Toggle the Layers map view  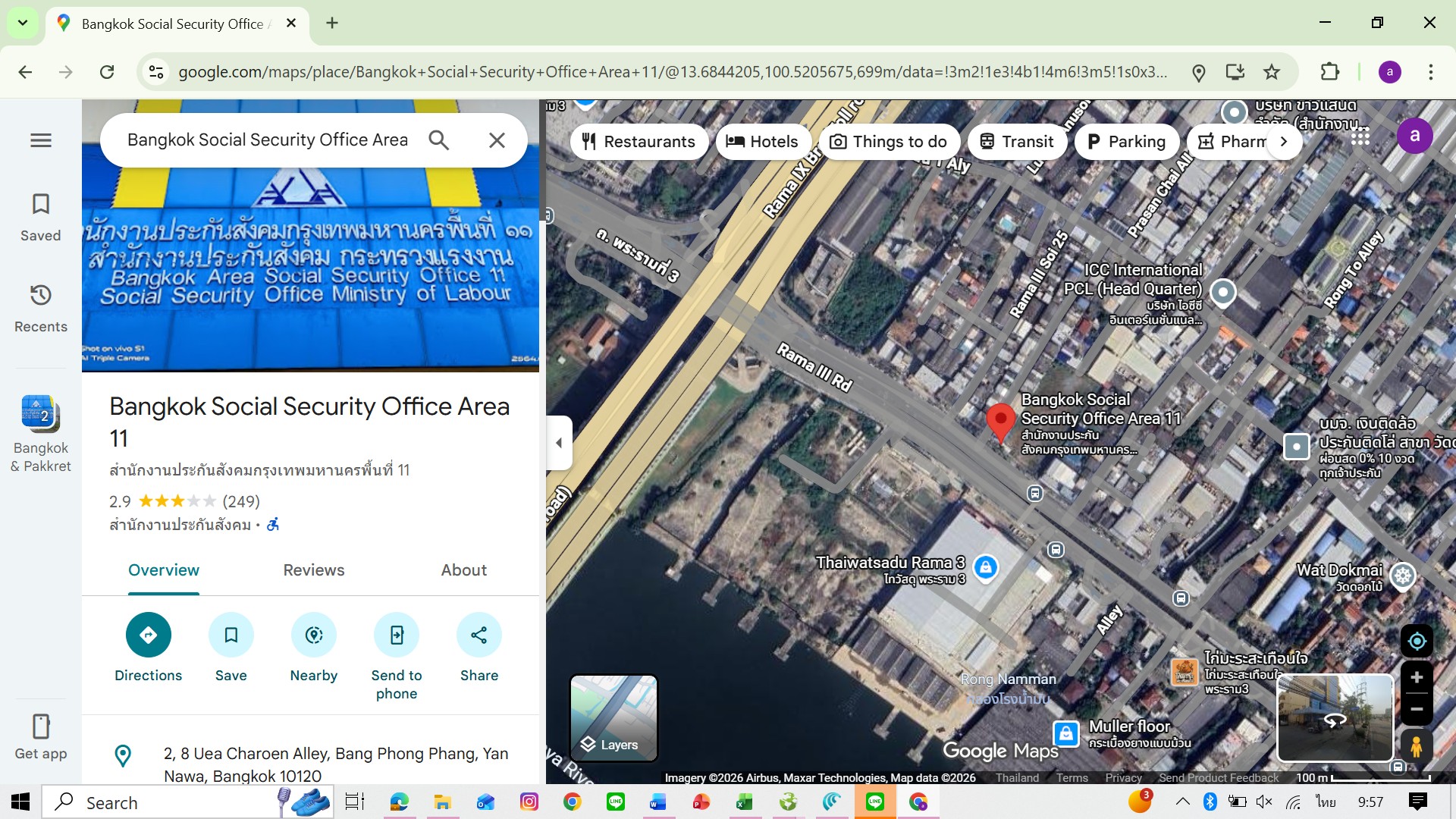pyautogui.click(x=613, y=718)
